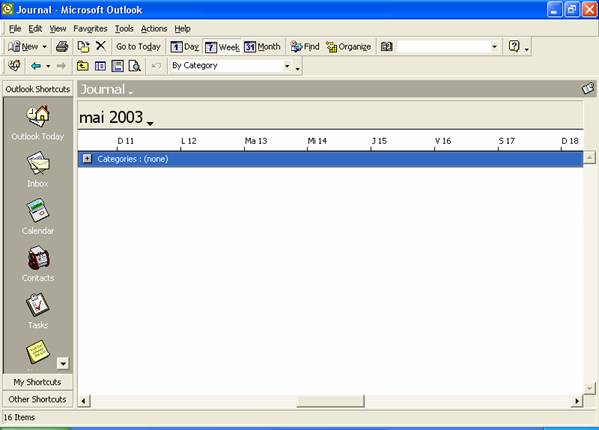Switch to Month view
The image size is (599, 430).
tap(262, 47)
